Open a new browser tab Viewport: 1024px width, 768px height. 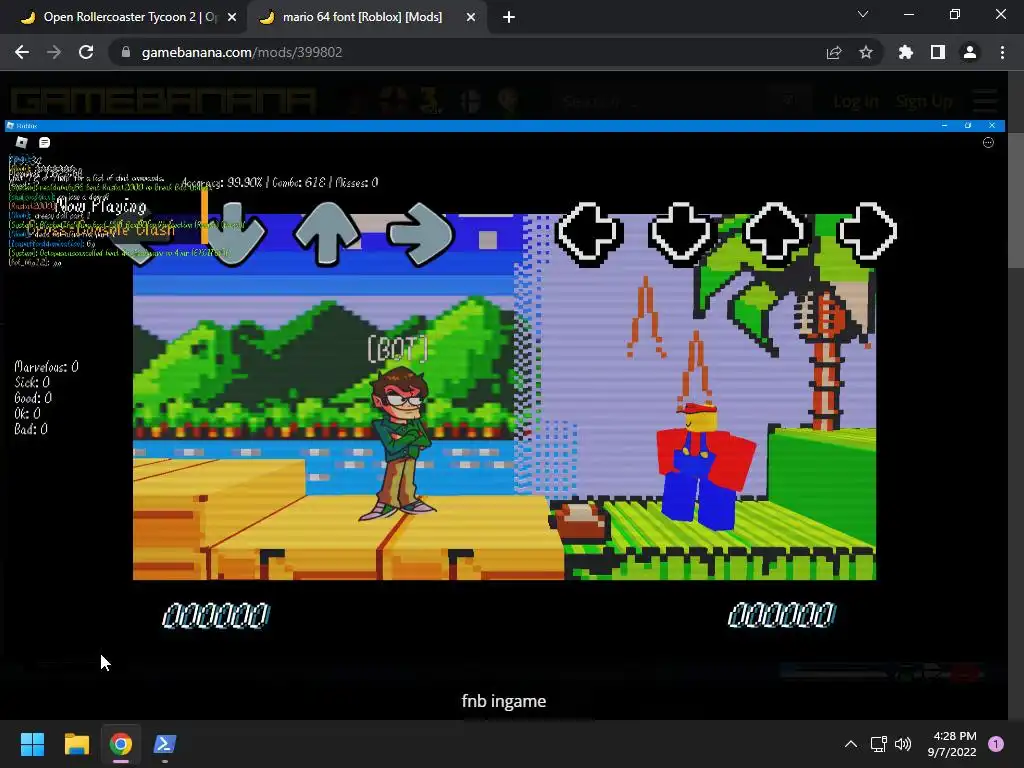pos(509,17)
